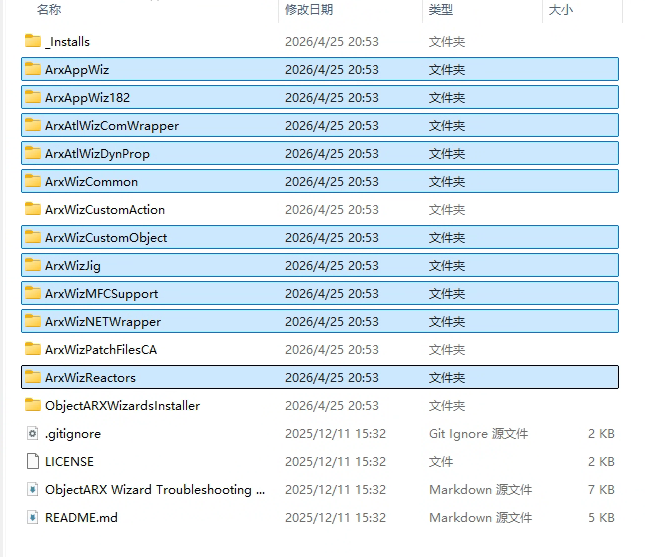Click the 文件夹 type of ArxWizReactors

[447, 377]
